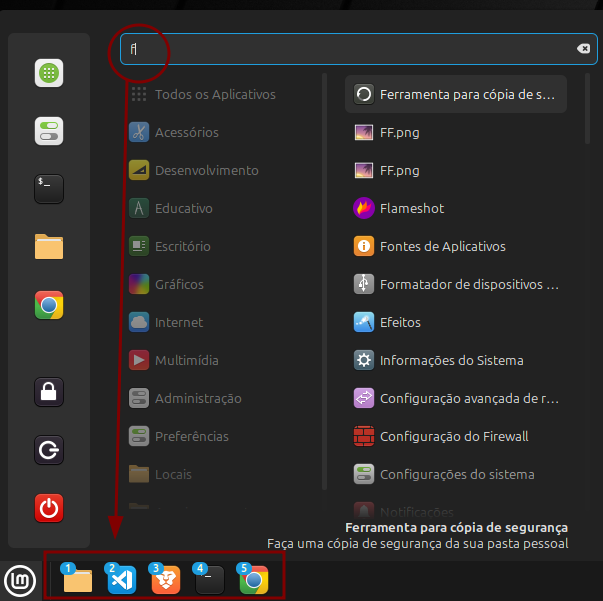The width and height of the screenshot is (603, 601).
Task: Click the logout icon in the sidebar
Action: point(49,450)
